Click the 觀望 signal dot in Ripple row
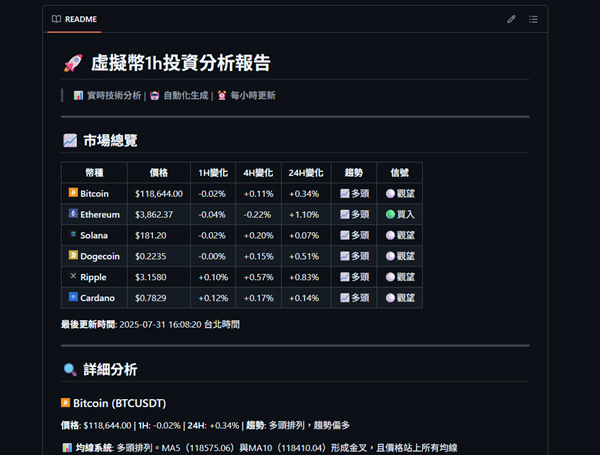 click(x=390, y=277)
